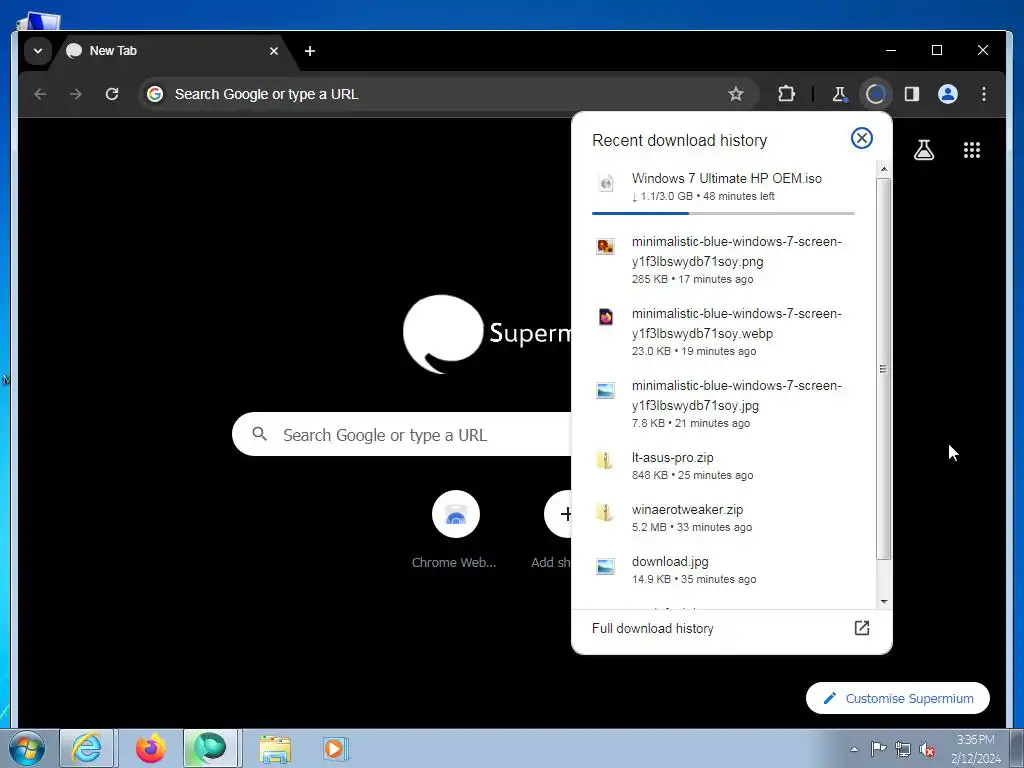This screenshot has height=768, width=1024.
Task: Open the Extensions puzzle icon
Action: (x=786, y=94)
